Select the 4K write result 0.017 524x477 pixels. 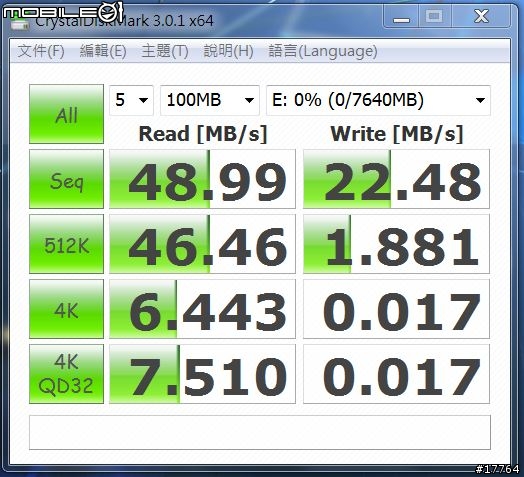[x=396, y=309]
